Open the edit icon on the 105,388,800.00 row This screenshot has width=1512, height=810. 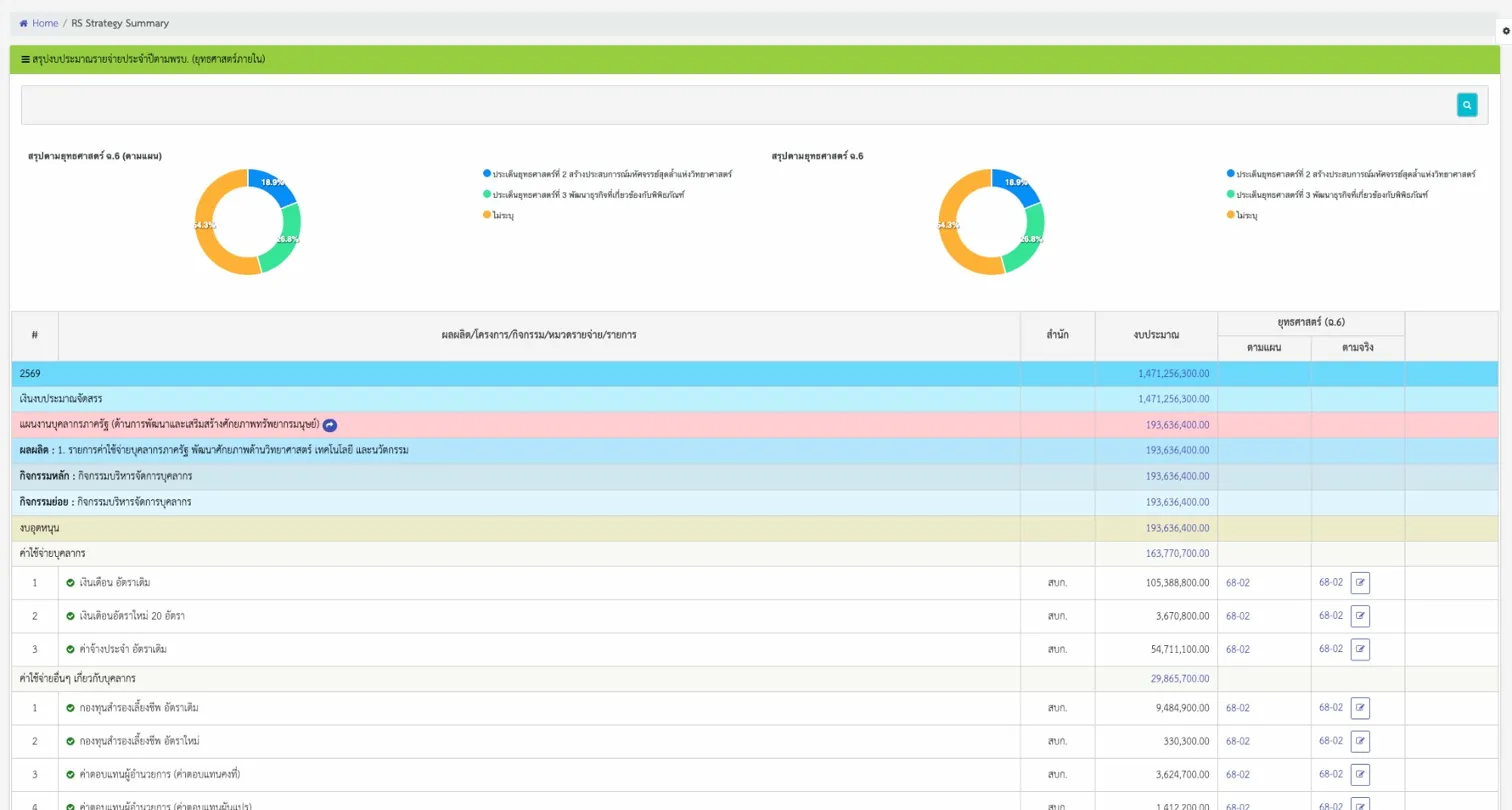tap(1360, 583)
